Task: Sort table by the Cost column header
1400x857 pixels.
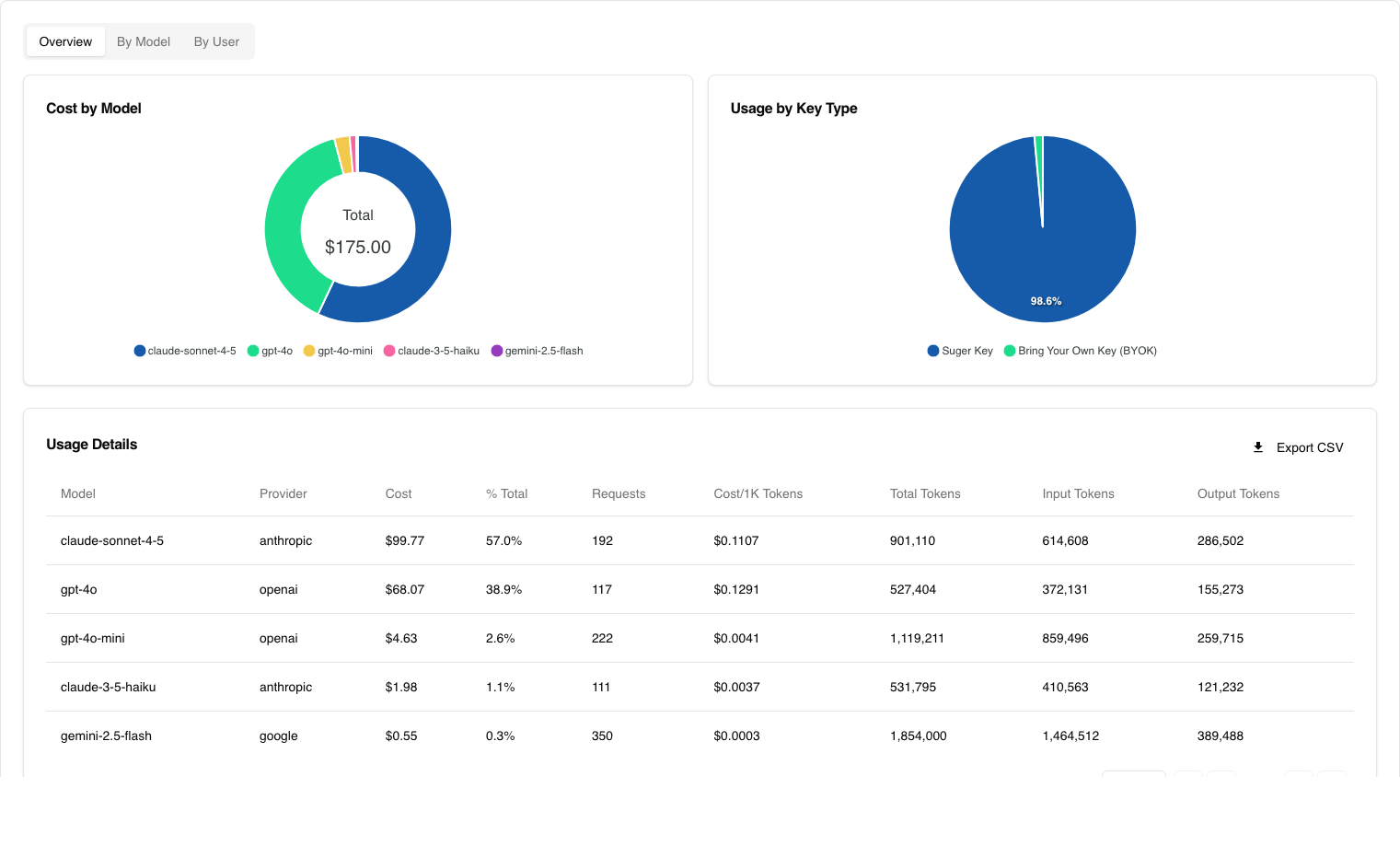Action: click(399, 493)
